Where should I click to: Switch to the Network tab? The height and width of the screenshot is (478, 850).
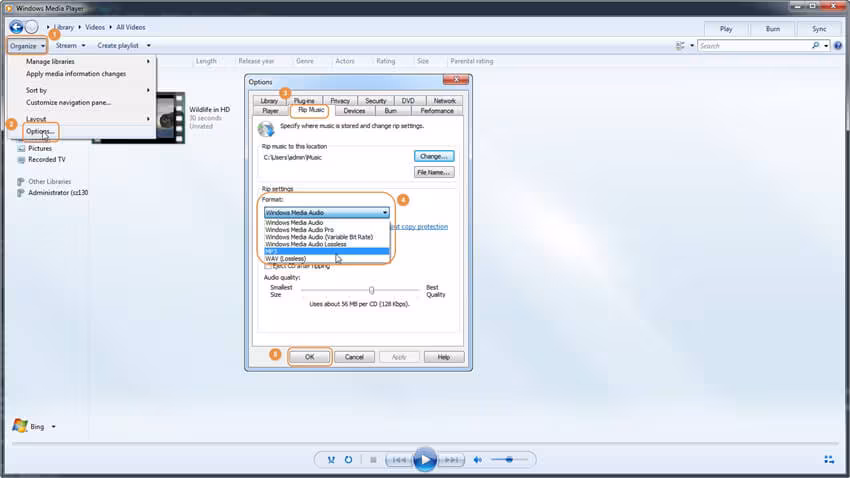tap(444, 101)
